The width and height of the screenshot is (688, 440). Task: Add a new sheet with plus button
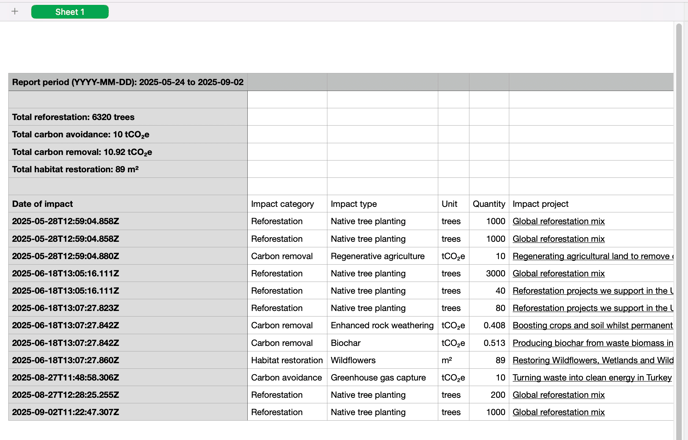[x=14, y=11]
